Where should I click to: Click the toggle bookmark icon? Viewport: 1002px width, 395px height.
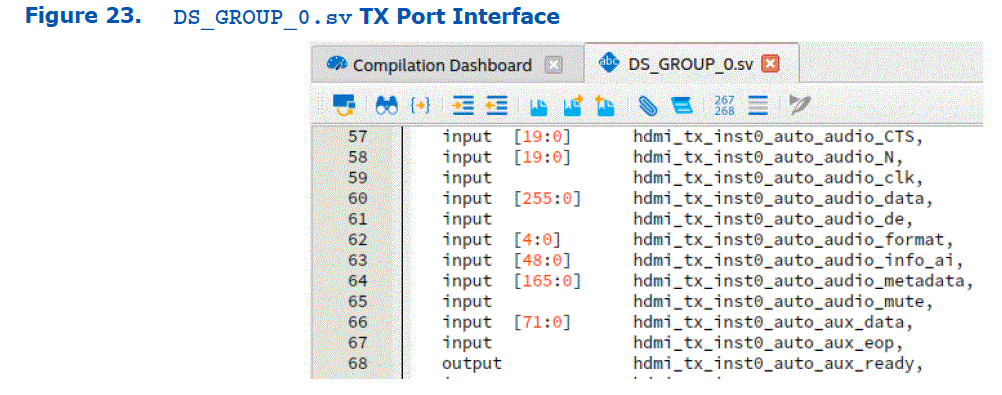pos(539,107)
